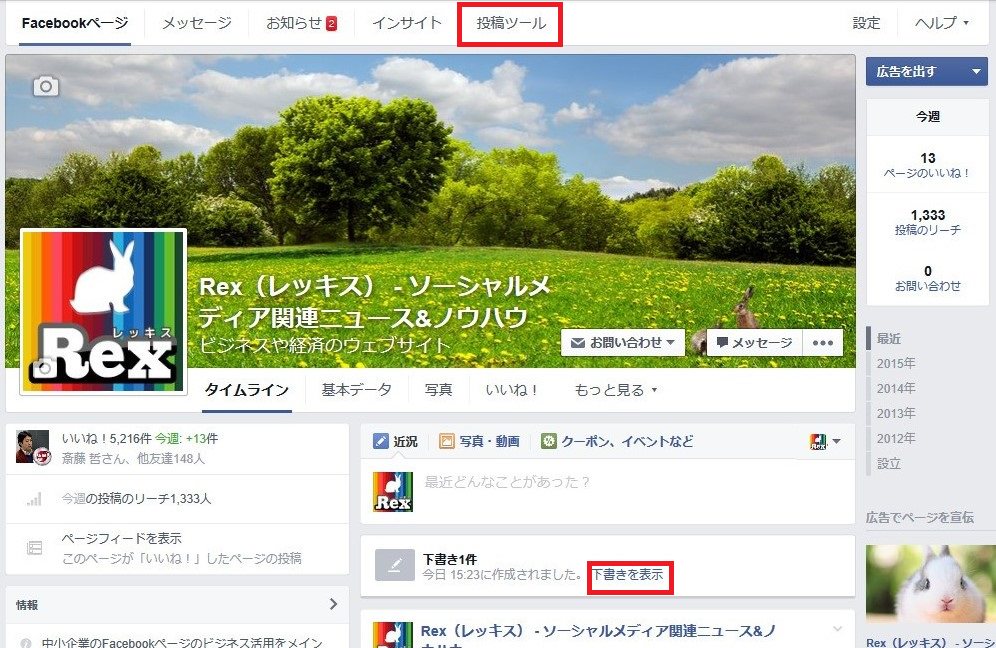Screen dimensions: 996x648
Task: Select 写真・動画 composer option
Action: pos(480,441)
